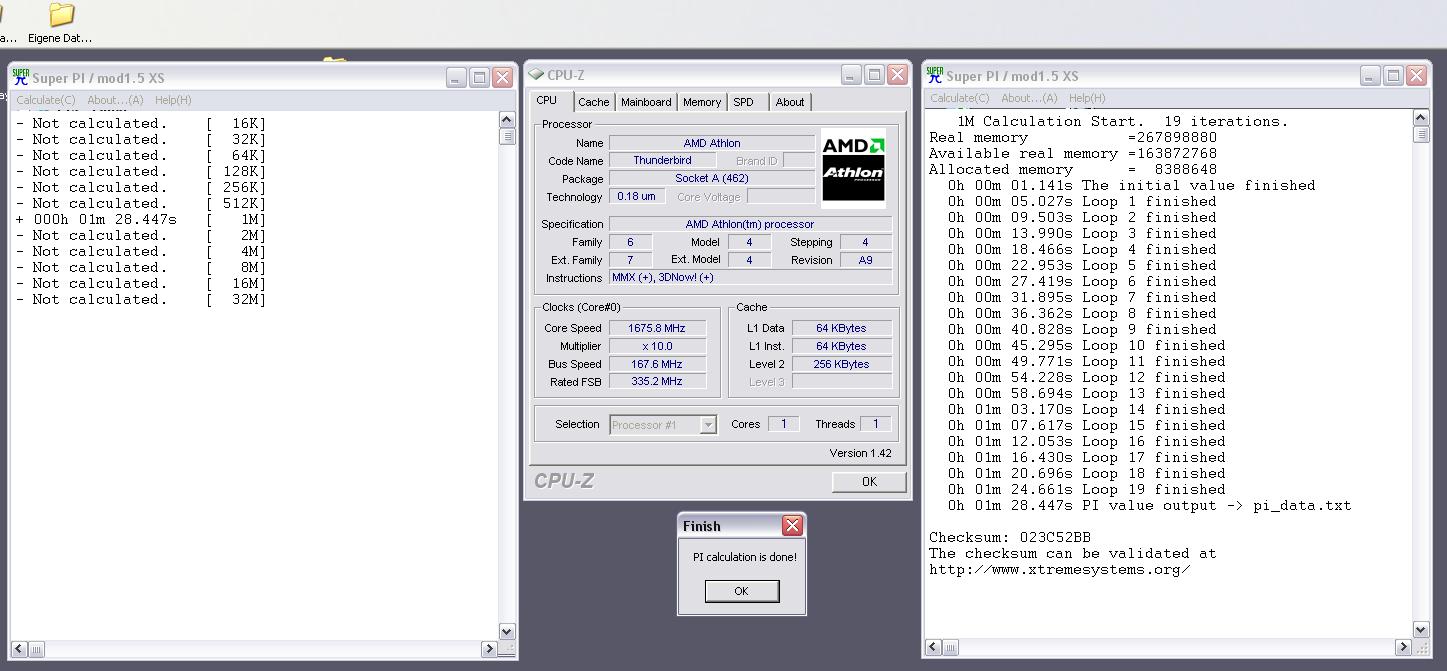Click the 1M result row 01m 28.447s
Viewport: 1447px width, 671px height.
tap(141, 219)
